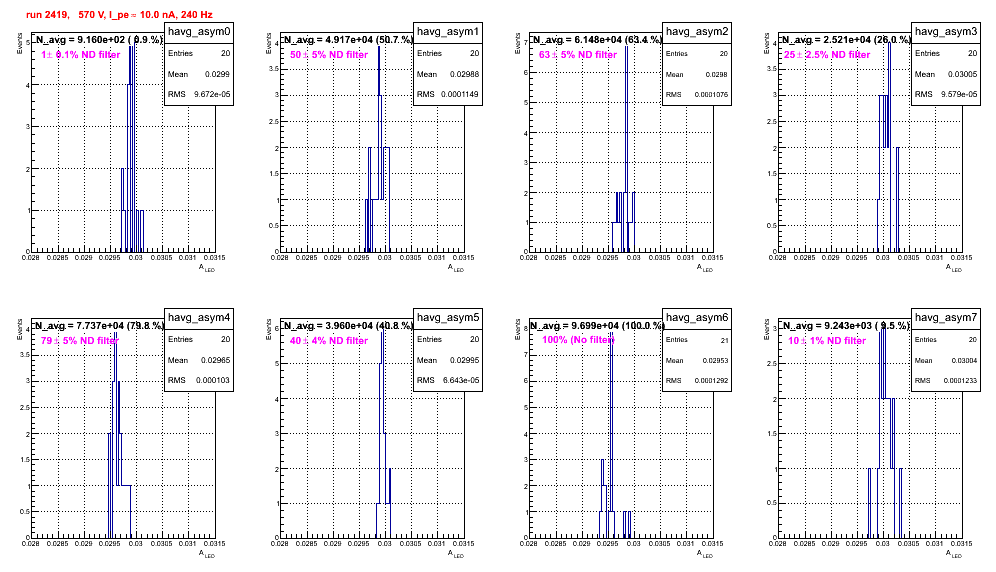Click the RMS value 0.0001149
The height and width of the screenshot is (572, 996).
[x=461, y=94]
